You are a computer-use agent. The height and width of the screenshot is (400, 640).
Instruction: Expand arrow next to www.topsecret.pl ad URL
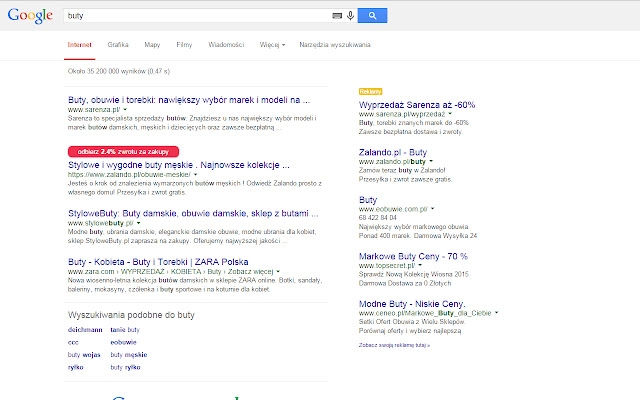tap(420, 266)
